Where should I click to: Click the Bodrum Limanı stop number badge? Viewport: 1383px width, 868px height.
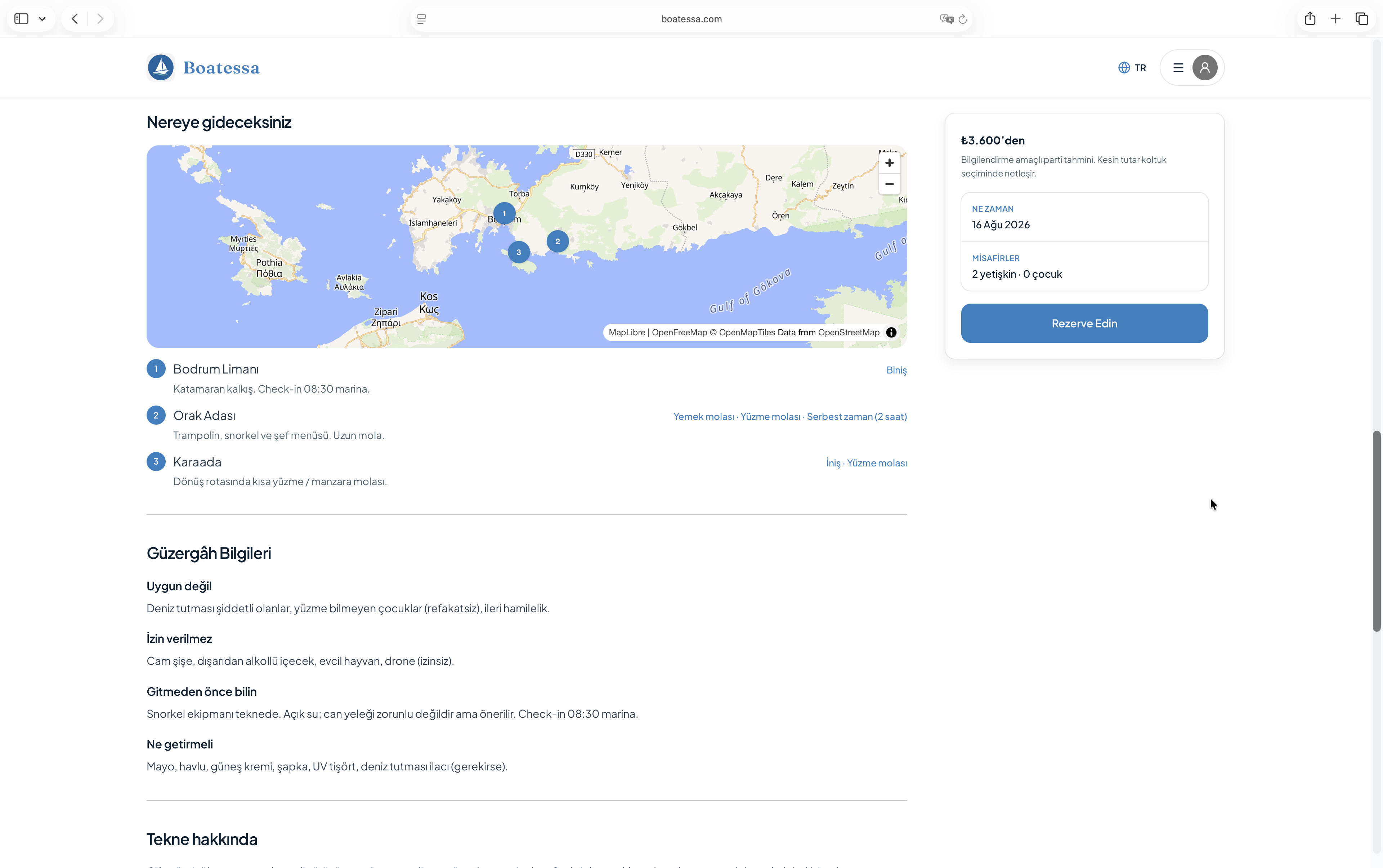[156, 368]
